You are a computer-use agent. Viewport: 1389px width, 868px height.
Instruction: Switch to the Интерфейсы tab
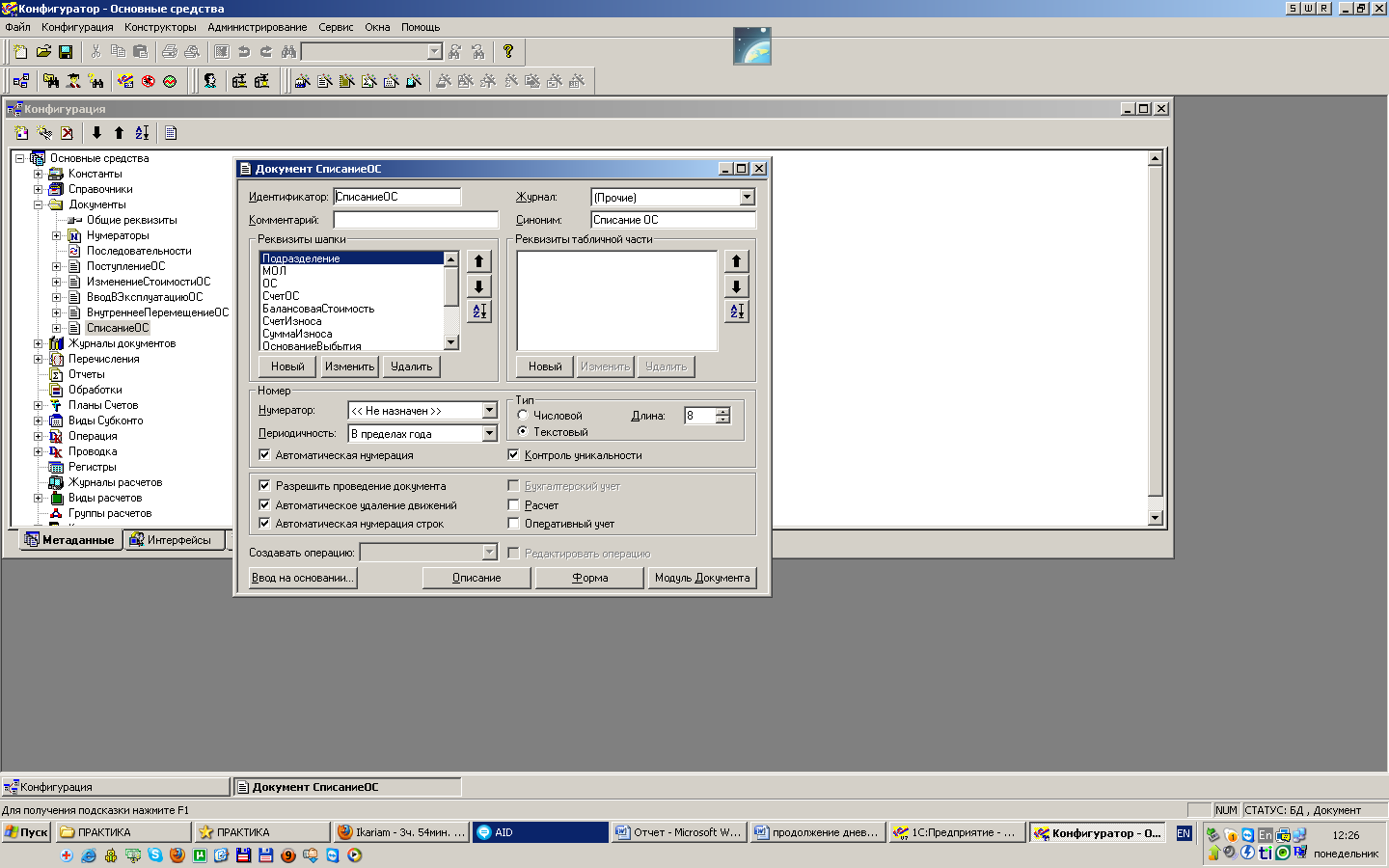coord(175,540)
